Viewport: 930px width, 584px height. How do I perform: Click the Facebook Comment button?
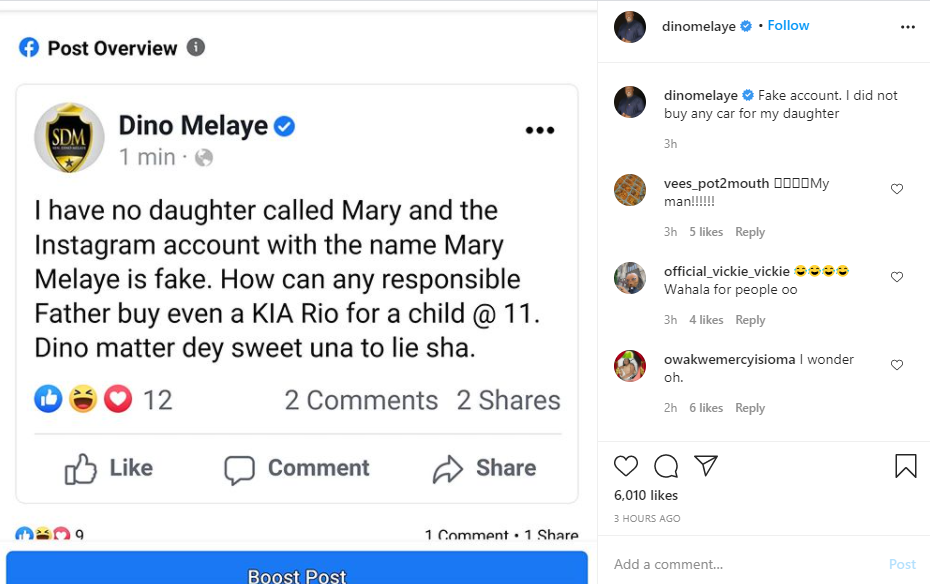pos(297,468)
